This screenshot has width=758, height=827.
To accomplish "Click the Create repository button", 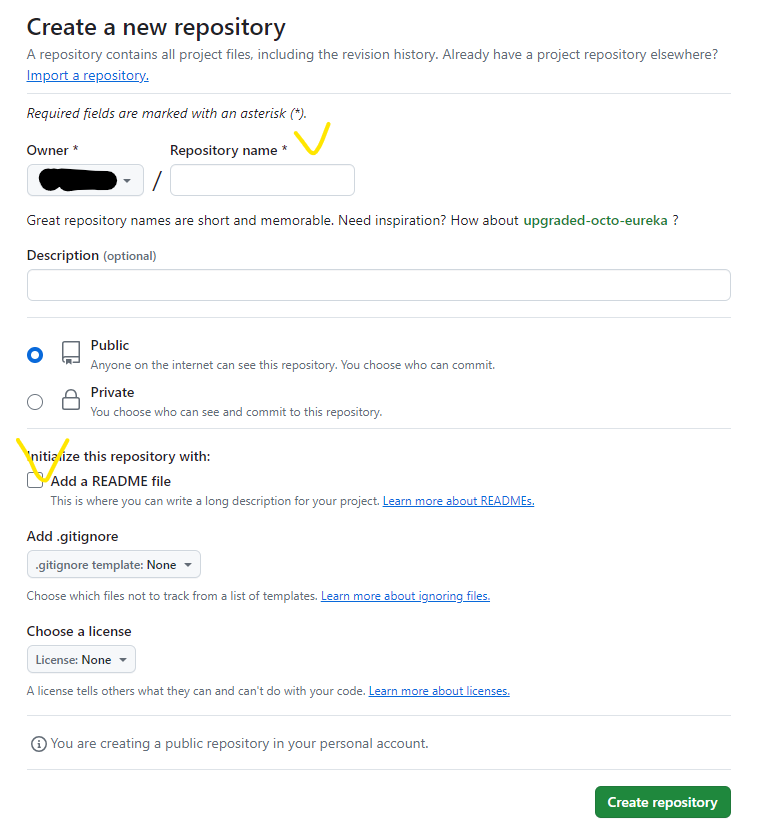I will [662, 801].
